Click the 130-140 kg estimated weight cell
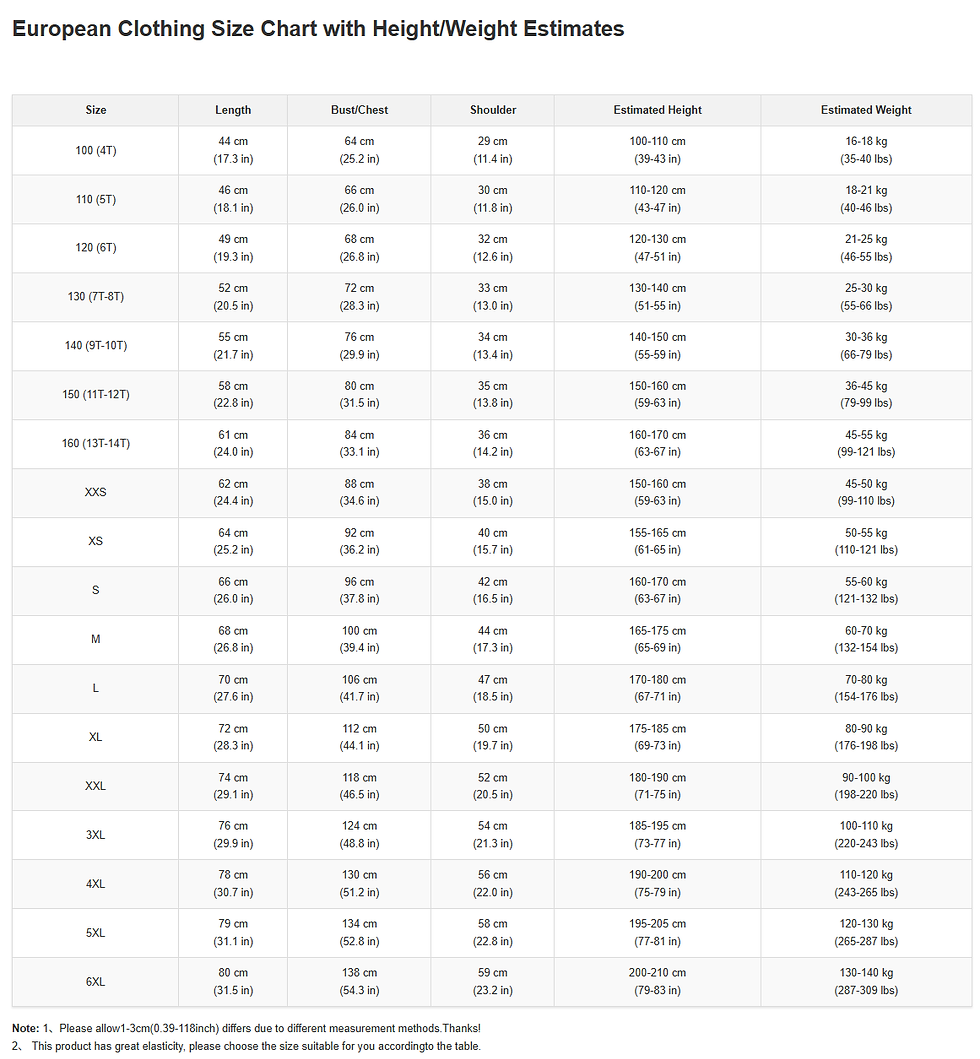This screenshot has height=1059, width=980. [866, 982]
